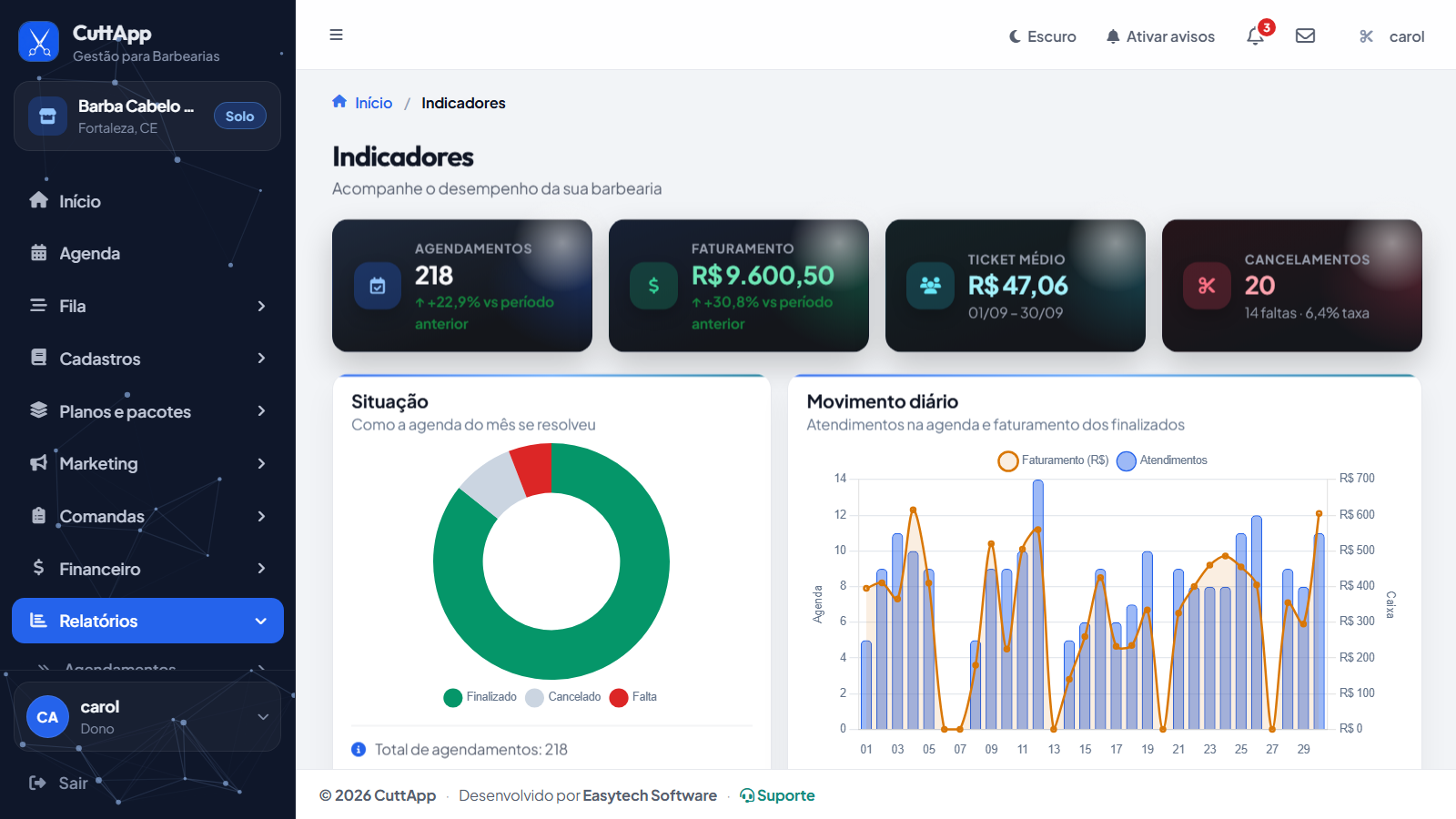Open the Agendamentos 218 indicator card
This screenshot has width=1456, height=819.
(462, 286)
